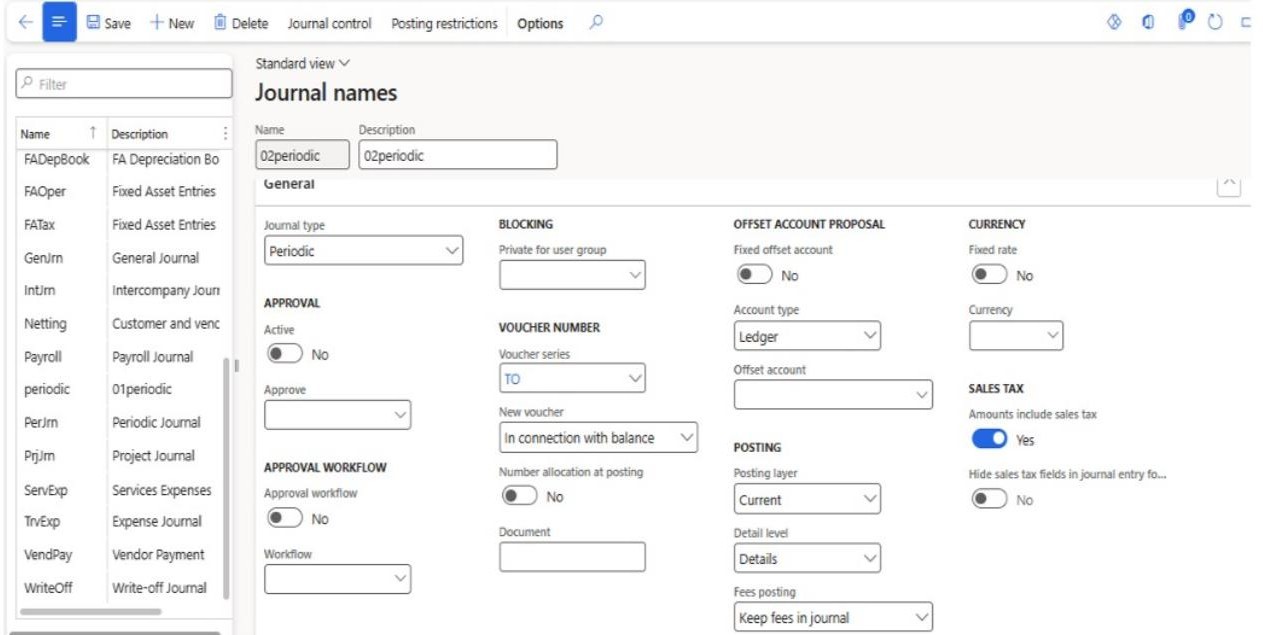The width and height of the screenshot is (1263, 635).
Task: Open the Journal type dropdown
Action: pos(363,251)
